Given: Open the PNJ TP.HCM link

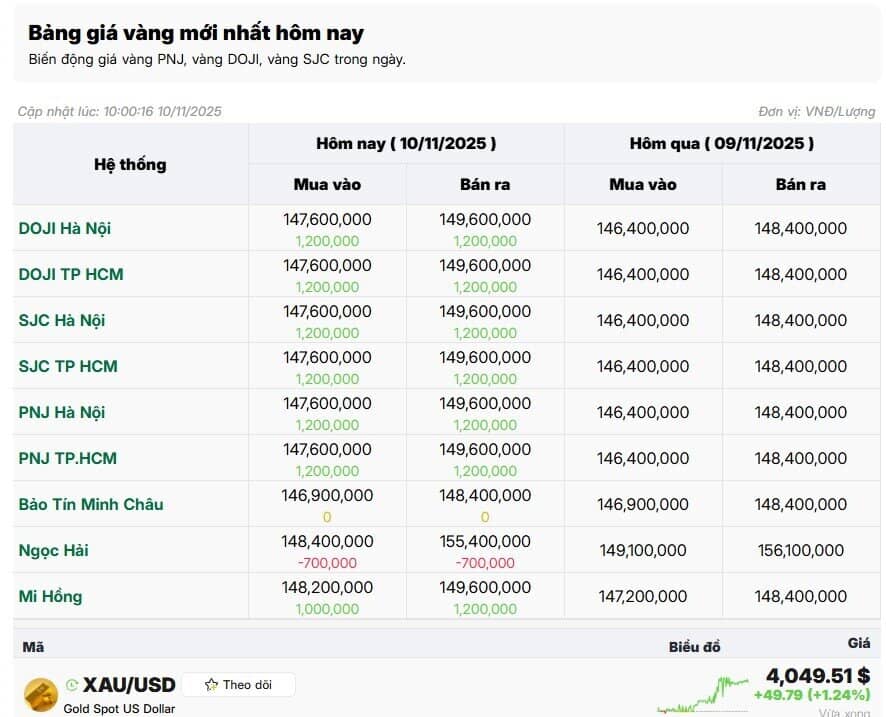Looking at the screenshot, I should (68, 458).
